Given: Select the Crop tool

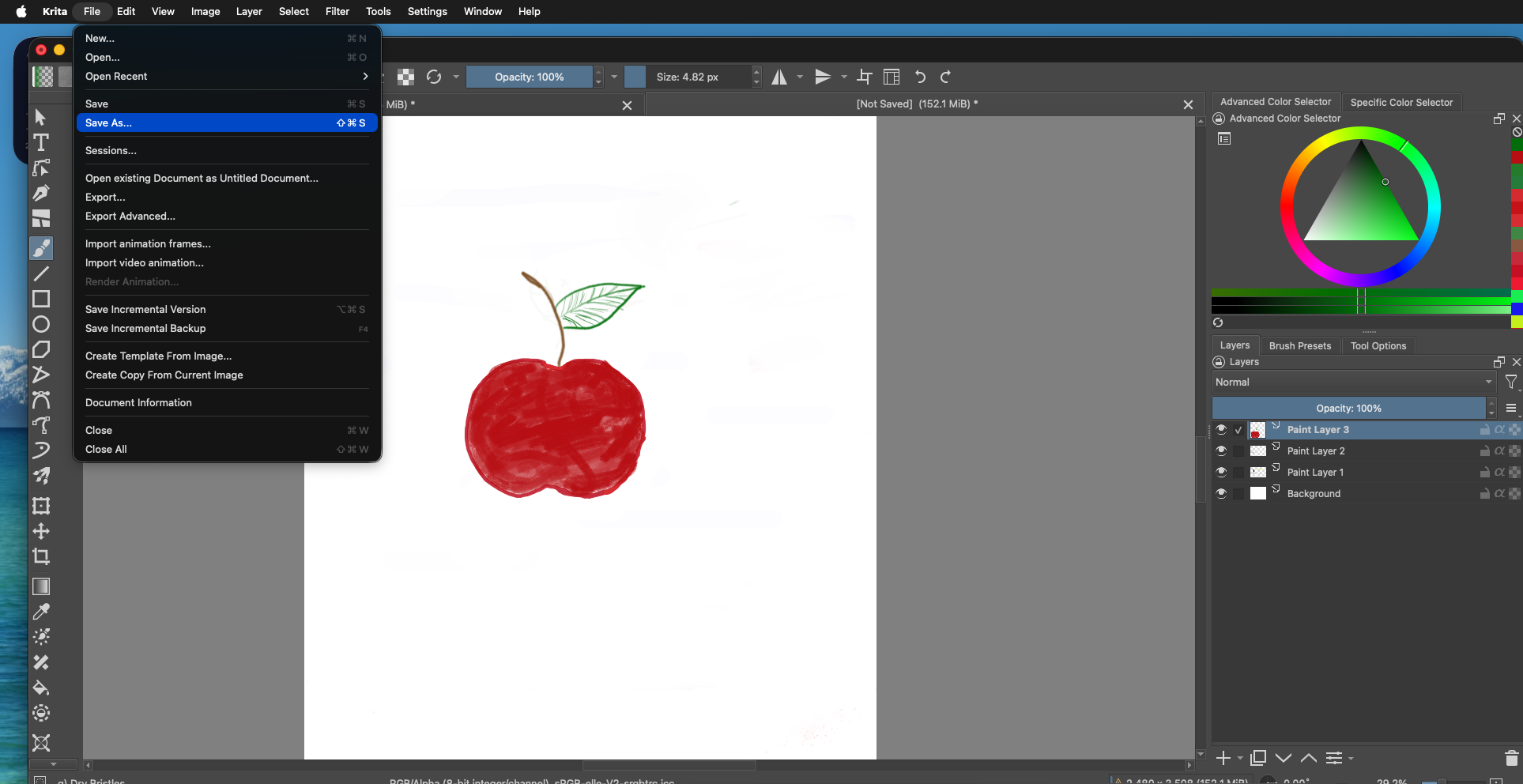Looking at the screenshot, I should click(41, 556).
